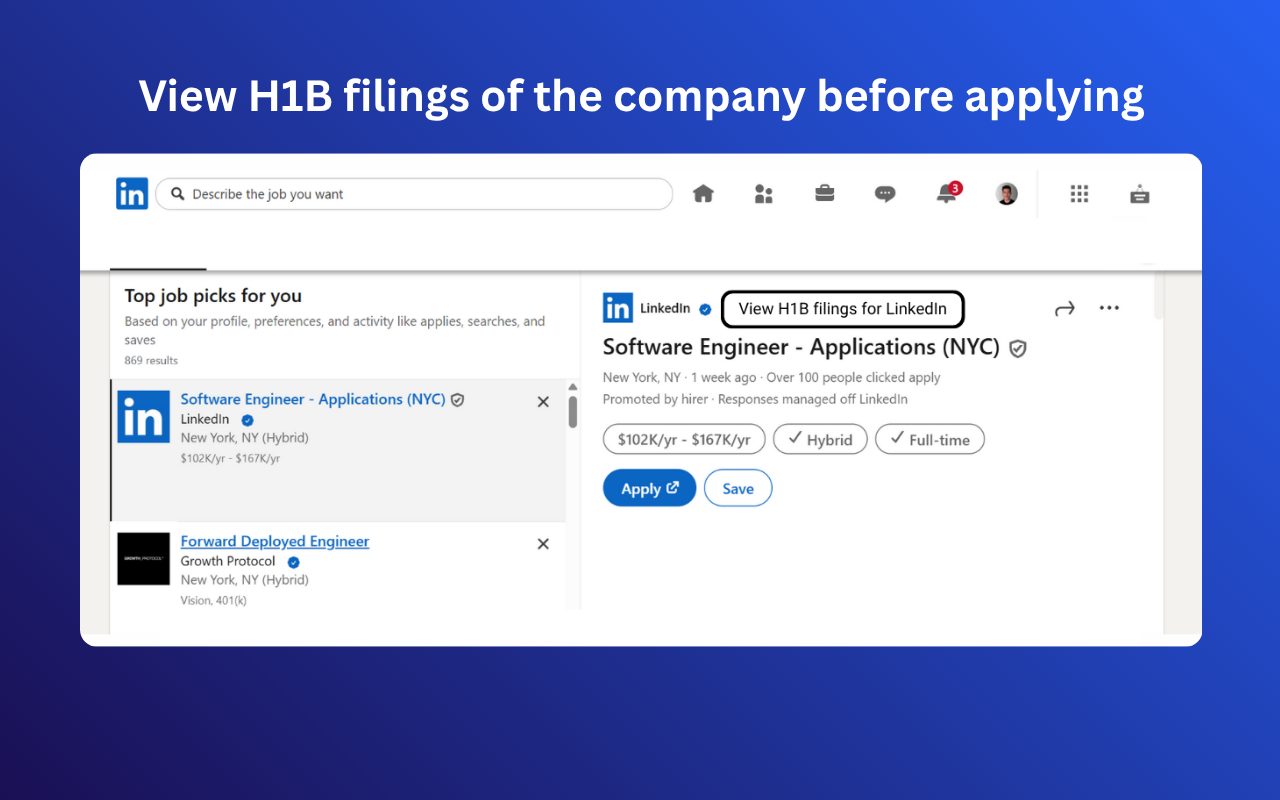
Task: Click 'View H1B filings for LinkedIn' button
Action: (843, 309)
